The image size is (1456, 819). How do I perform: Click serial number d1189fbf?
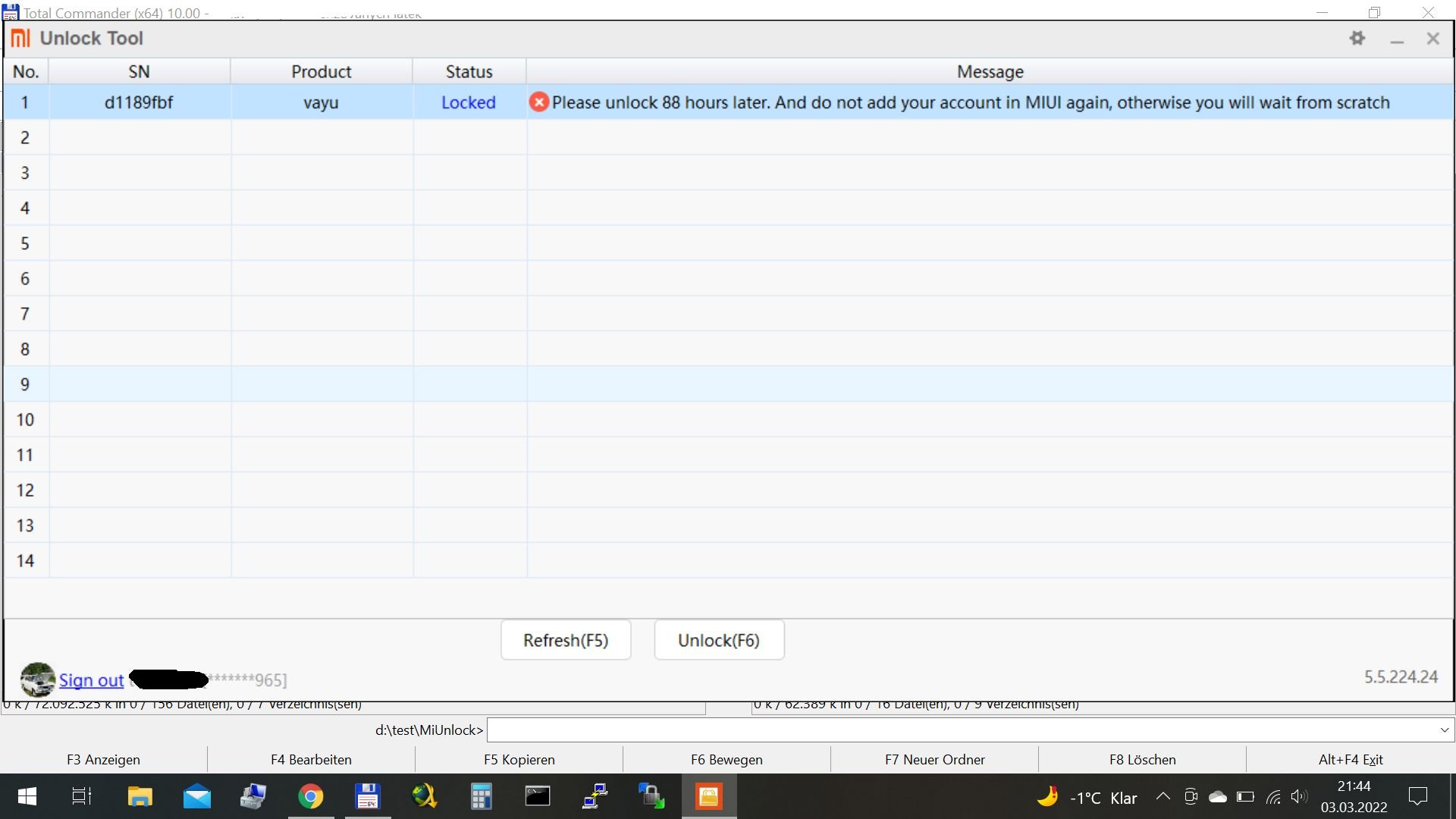click(x=139, y=102)
